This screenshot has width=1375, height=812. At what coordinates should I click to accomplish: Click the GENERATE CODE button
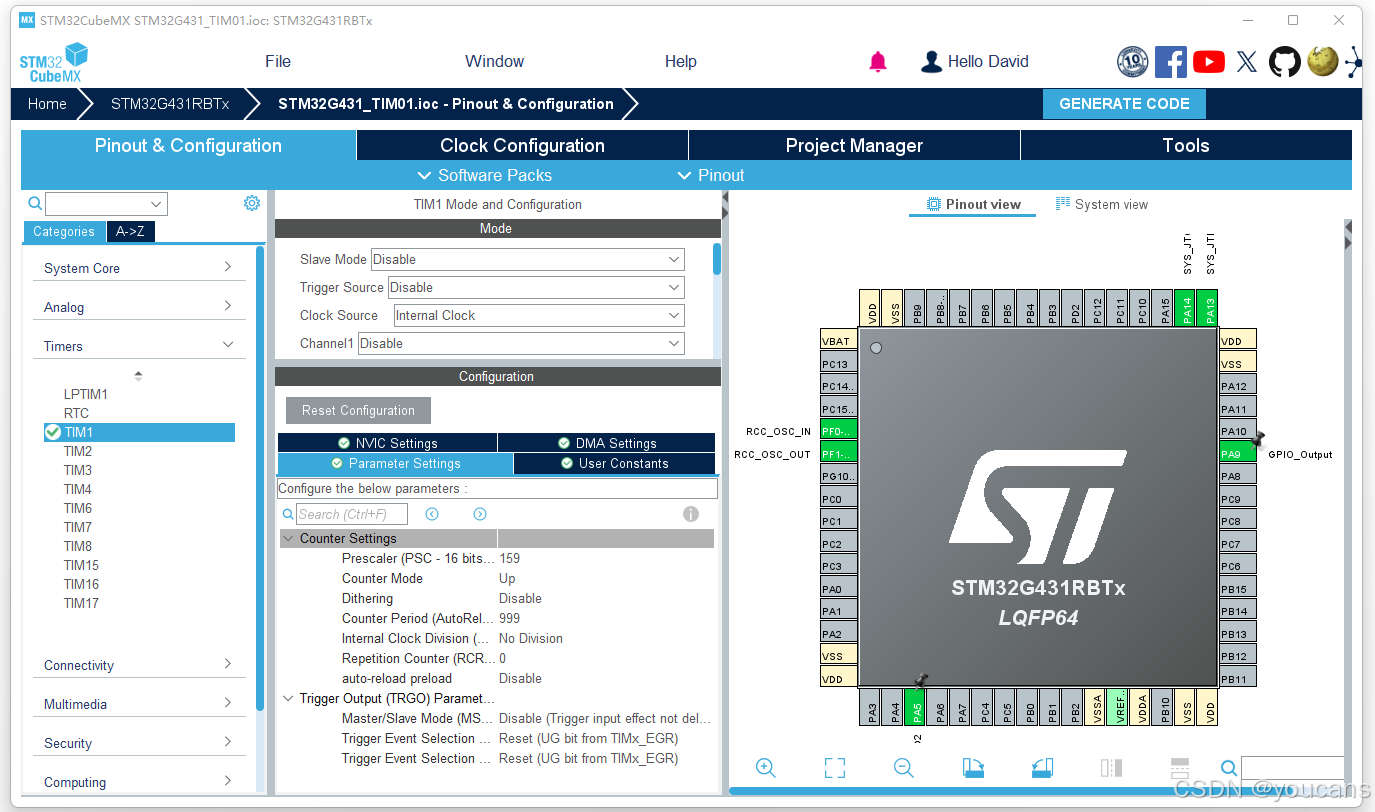point(1124,104)
